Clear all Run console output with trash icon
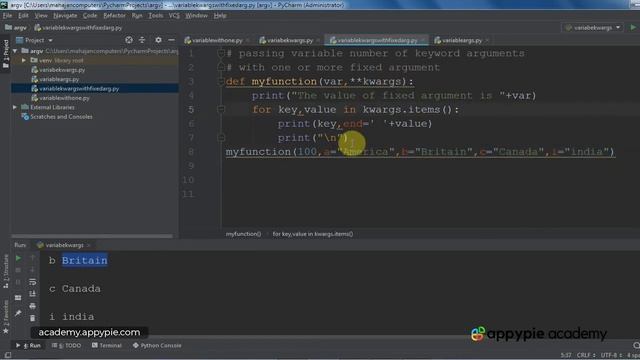 coord(33,318)
